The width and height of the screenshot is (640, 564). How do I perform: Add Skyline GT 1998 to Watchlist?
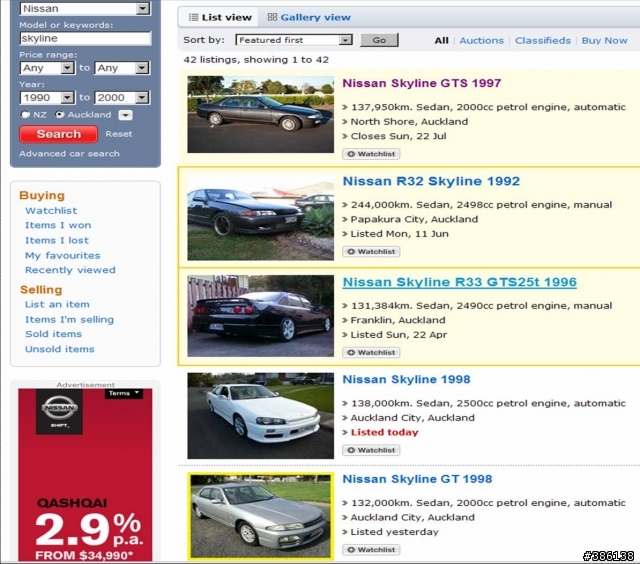[x=371, y=550]
